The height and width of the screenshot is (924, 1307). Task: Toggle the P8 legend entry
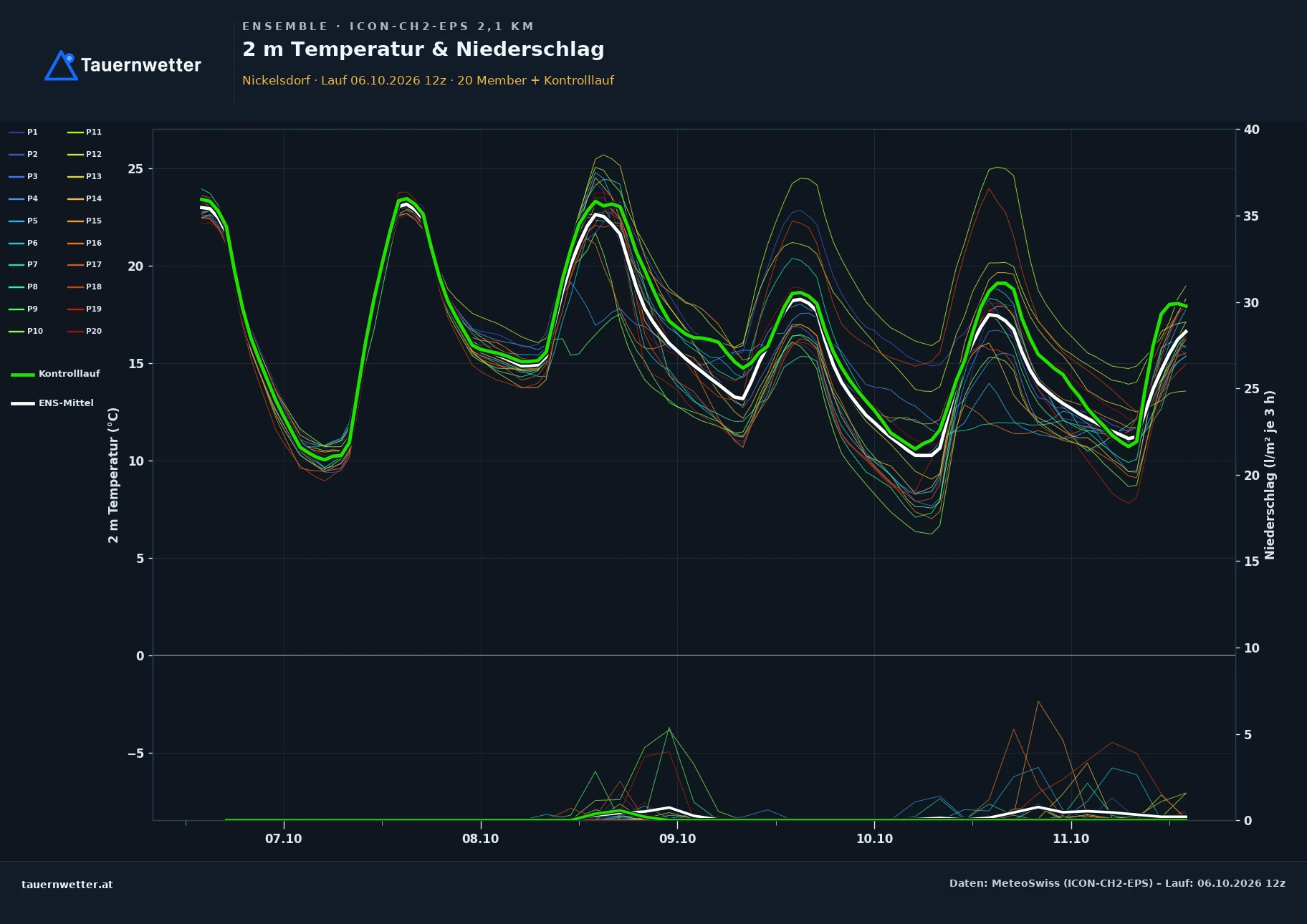pos(23,287)
